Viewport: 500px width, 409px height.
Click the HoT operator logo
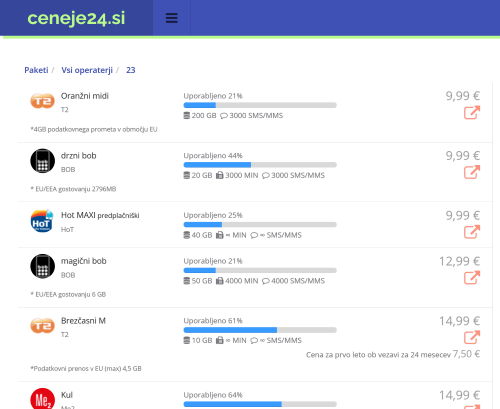tap(42, 221)
